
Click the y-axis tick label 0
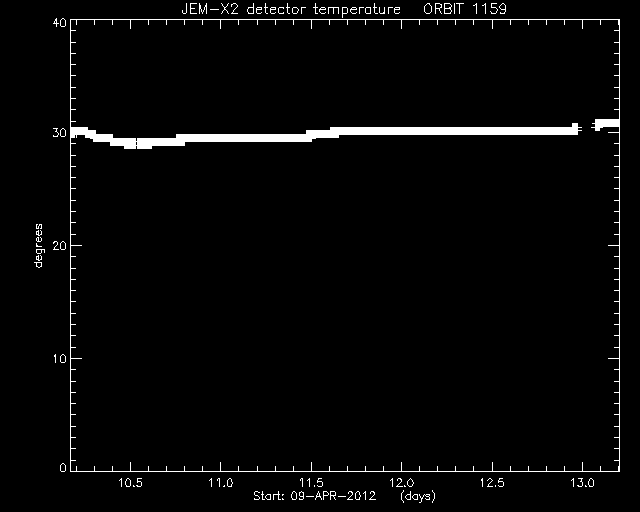[63, 467]
